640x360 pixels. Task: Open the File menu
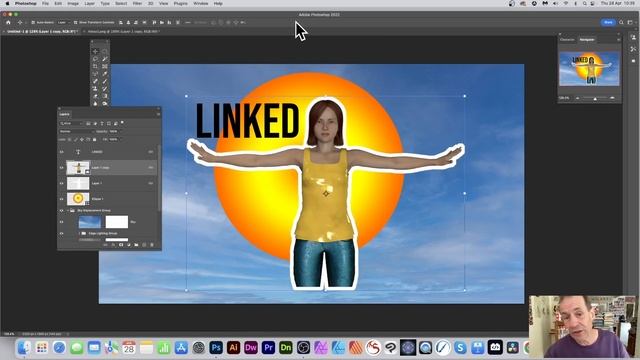tap(45, 3)
